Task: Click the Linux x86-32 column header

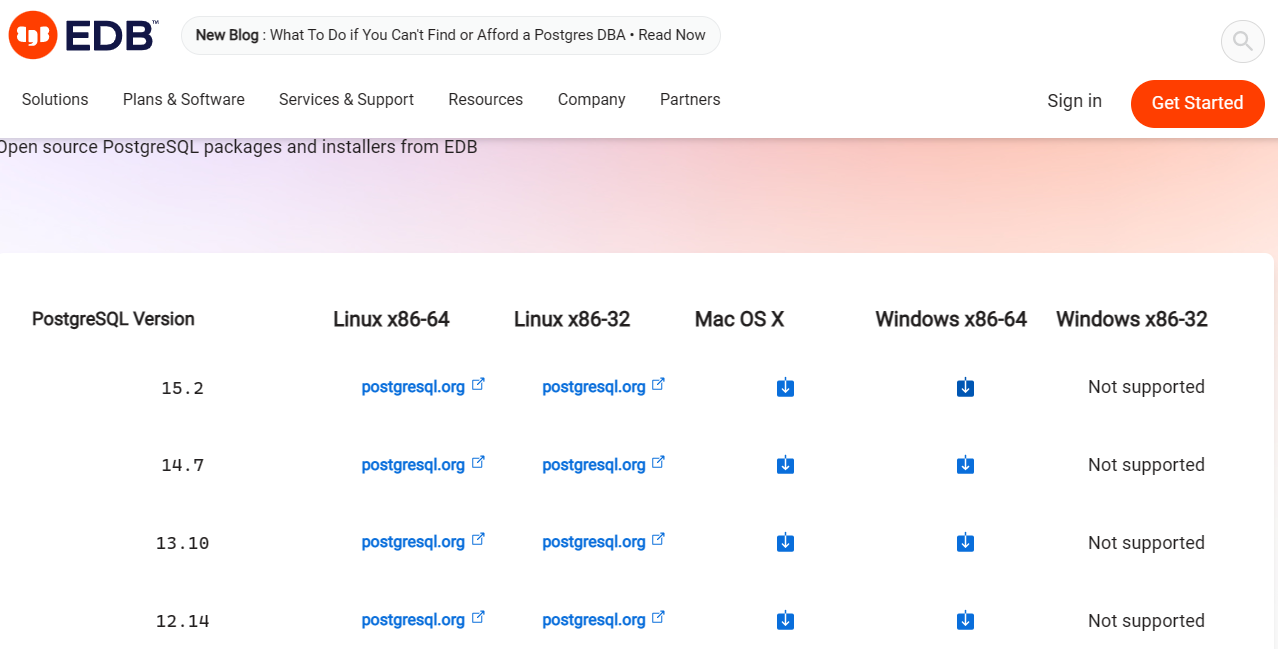Action: (572, 319)
